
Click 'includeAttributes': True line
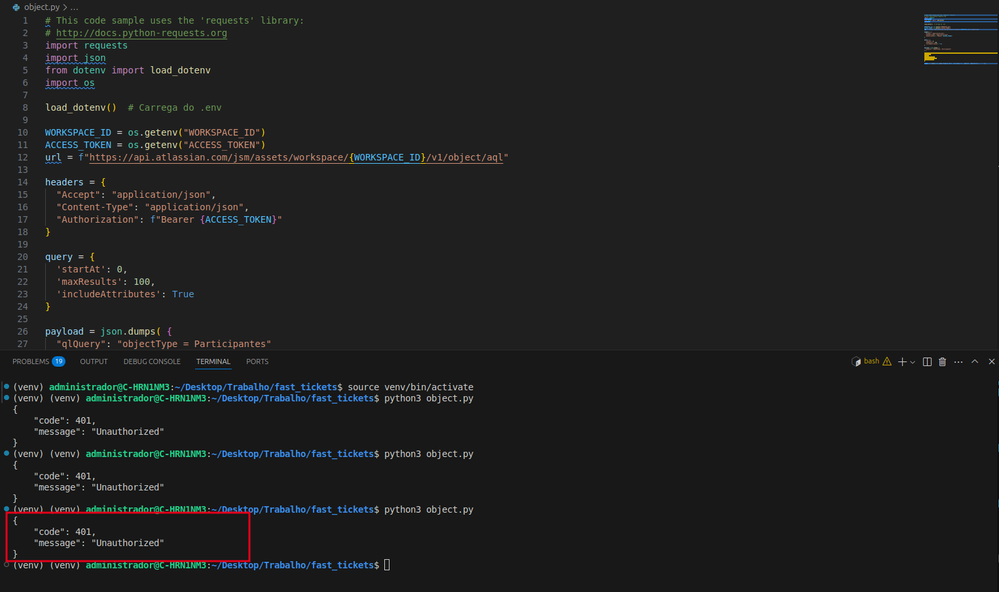tap(125, 294)
